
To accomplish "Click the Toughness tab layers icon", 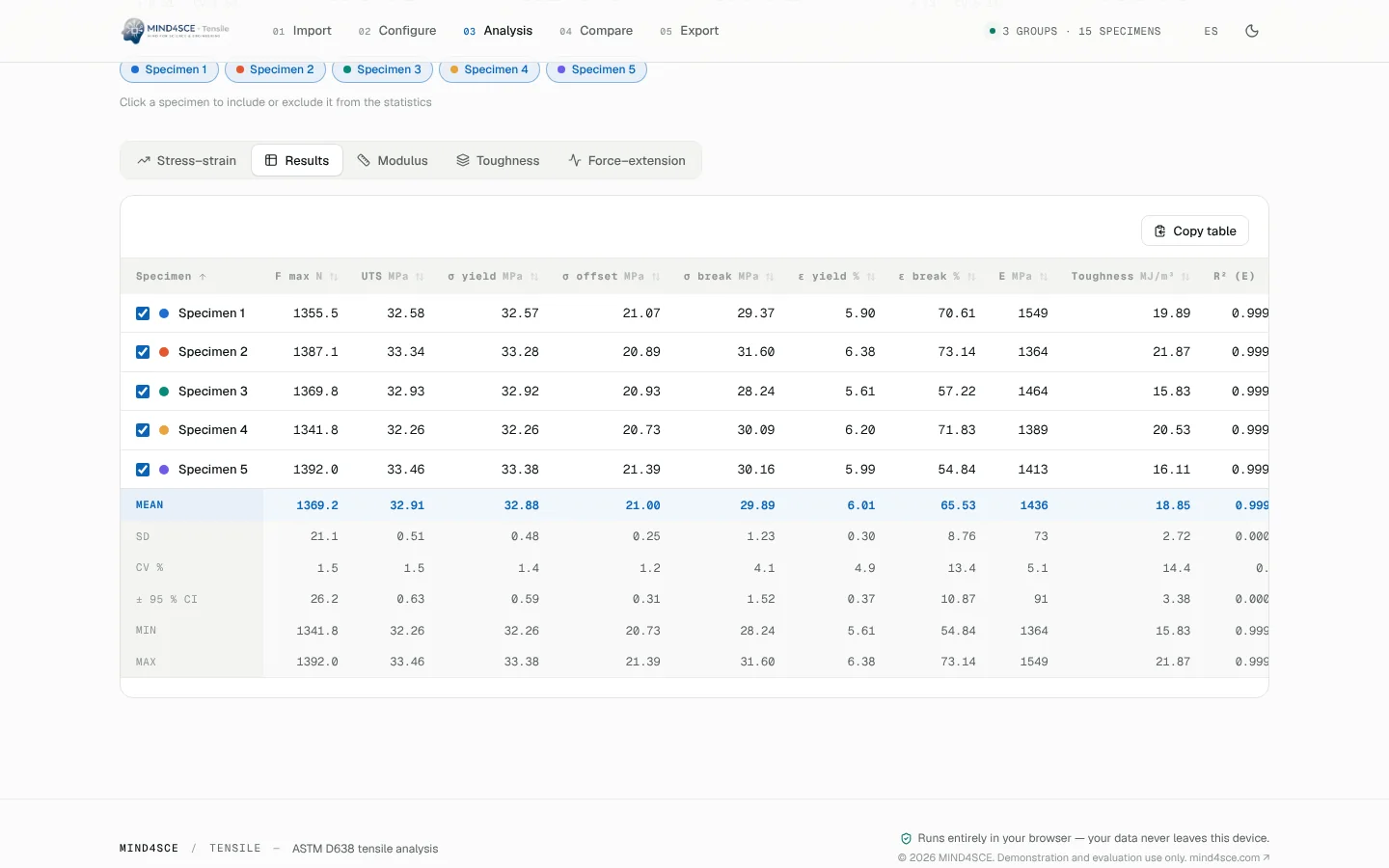I will pos(463,160).
